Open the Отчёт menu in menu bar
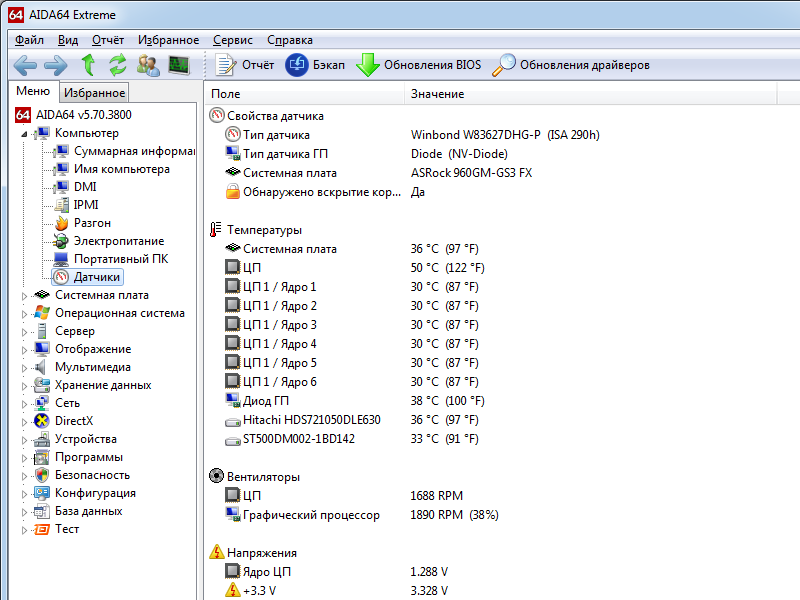Image resolution: width=800 pixels, height=600 pixels. pos(108,40)
